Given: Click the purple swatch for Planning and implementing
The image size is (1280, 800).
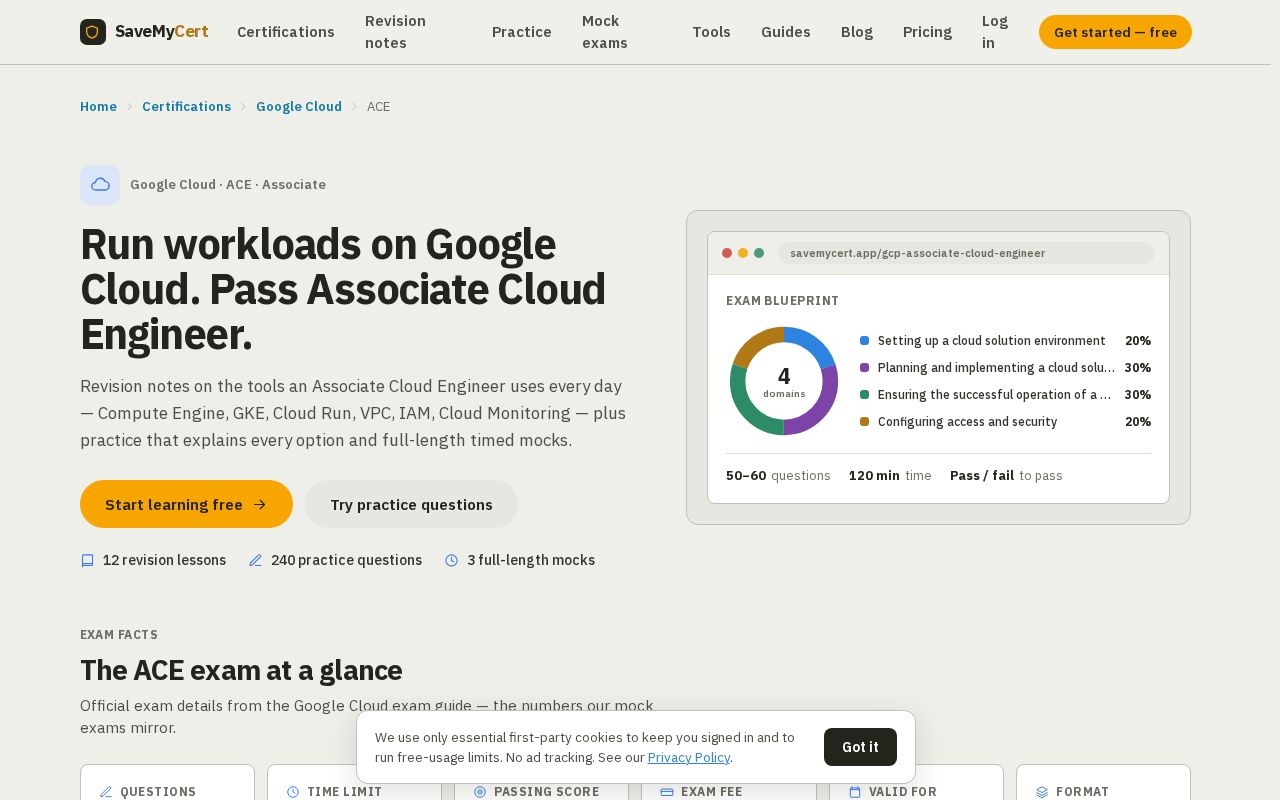Looking at the screenshot, I should 864,368.
